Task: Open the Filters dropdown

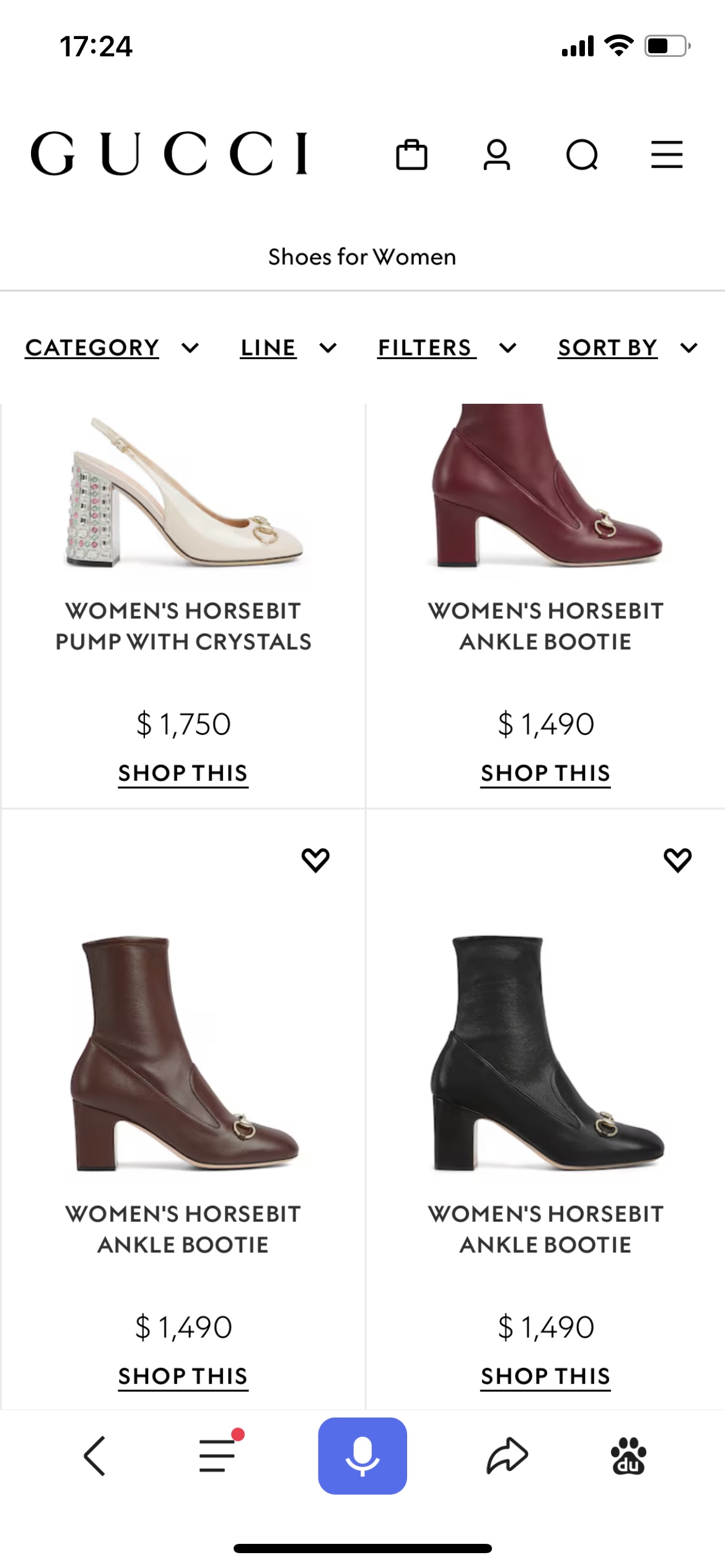Action: (x=447, y=348)
